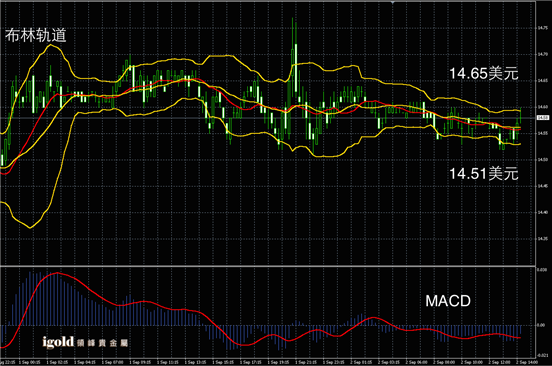This screenshot has width=552, height=366.
Task: Click the 14.40 price axis label
Action: (x=543, y=212)
